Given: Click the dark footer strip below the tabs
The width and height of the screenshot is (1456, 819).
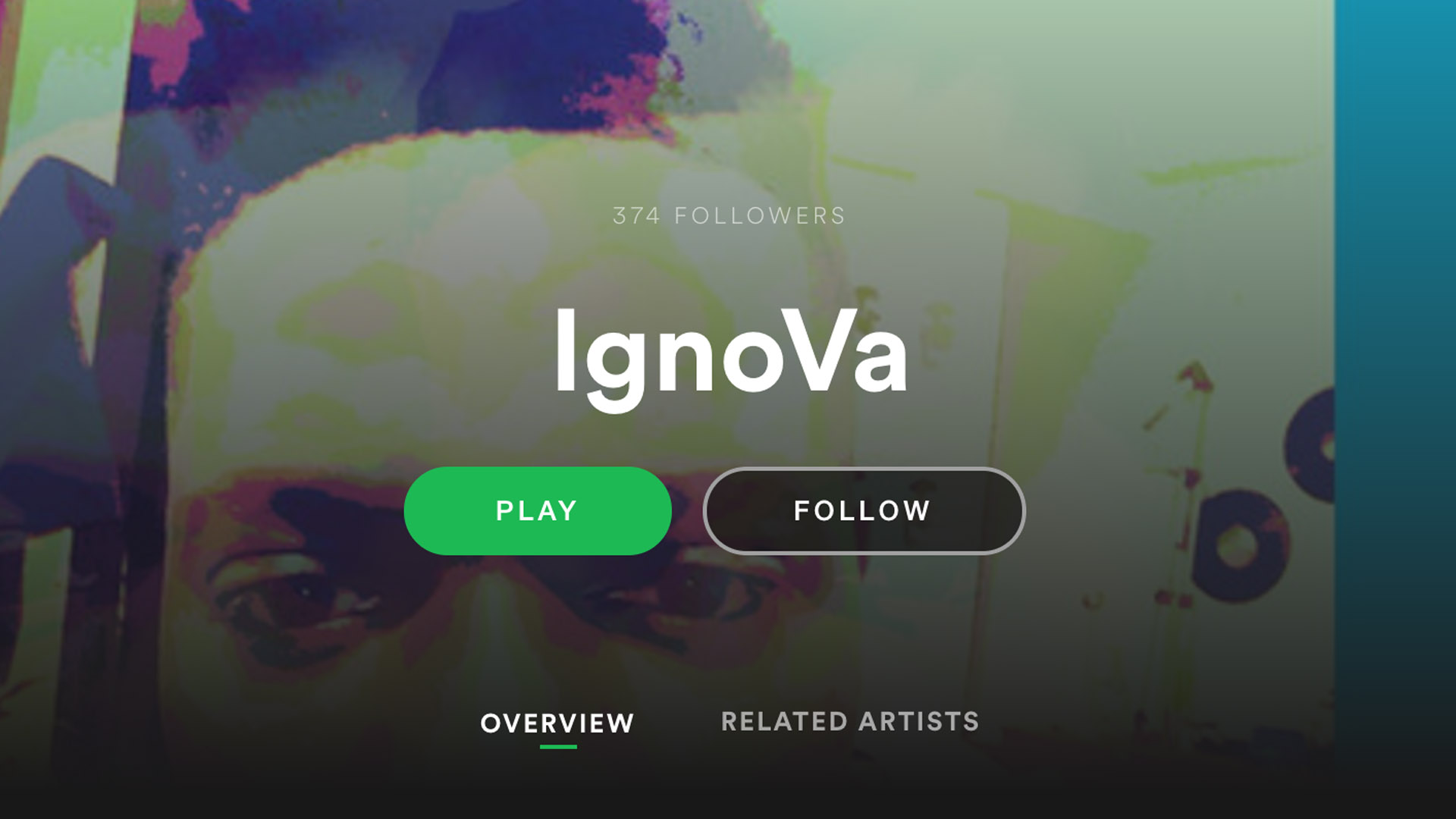Looking at the screenshot, I should (728, 789).
